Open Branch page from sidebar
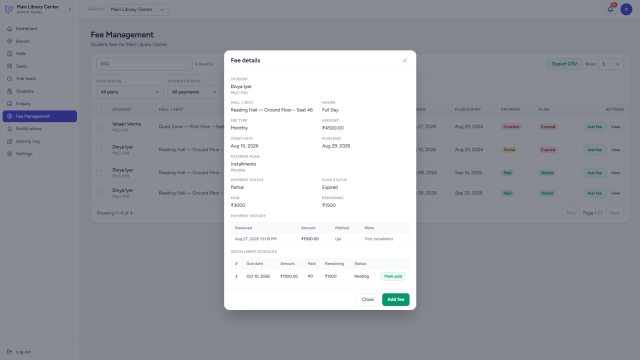Screen dimensions: 640x360 pos(40,41)
